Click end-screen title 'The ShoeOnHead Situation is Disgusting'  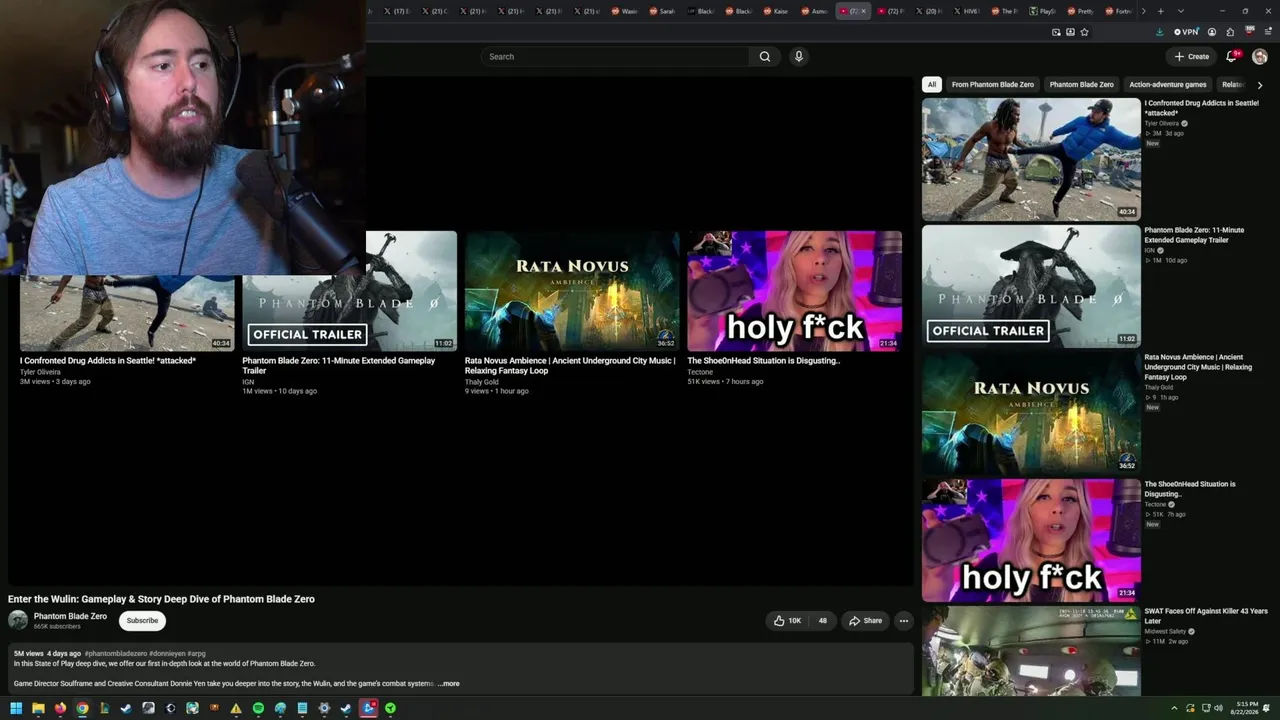(764, 361)
